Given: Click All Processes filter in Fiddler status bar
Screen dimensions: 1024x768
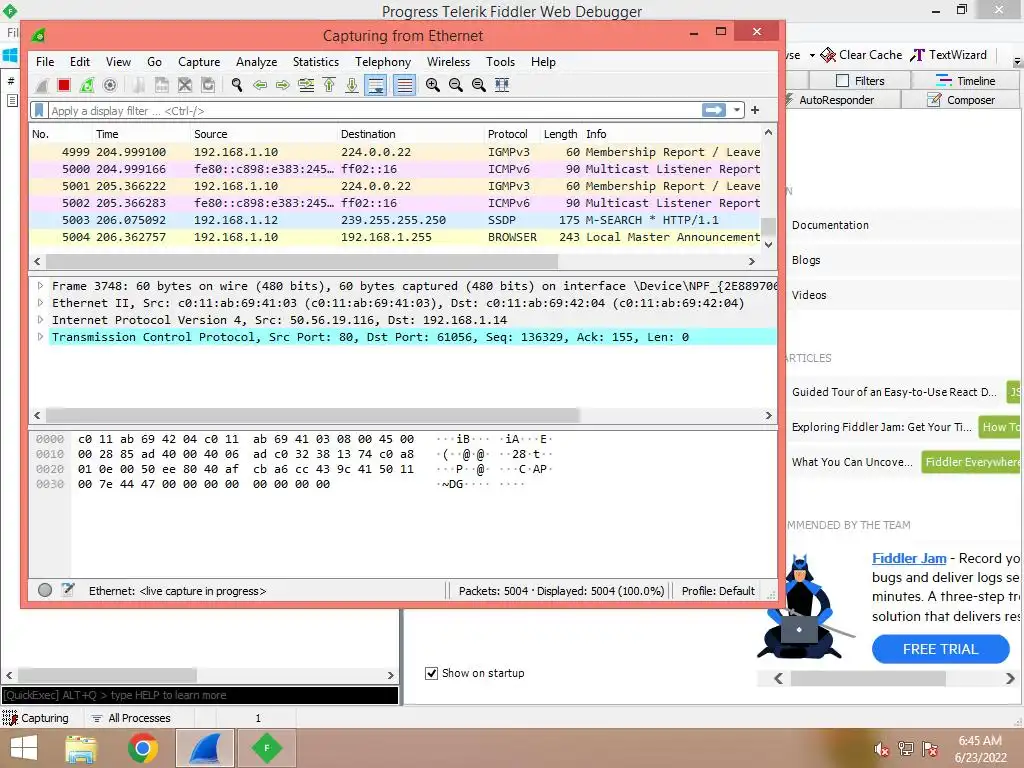Looking at the screenshot, I should pos(131,718).
